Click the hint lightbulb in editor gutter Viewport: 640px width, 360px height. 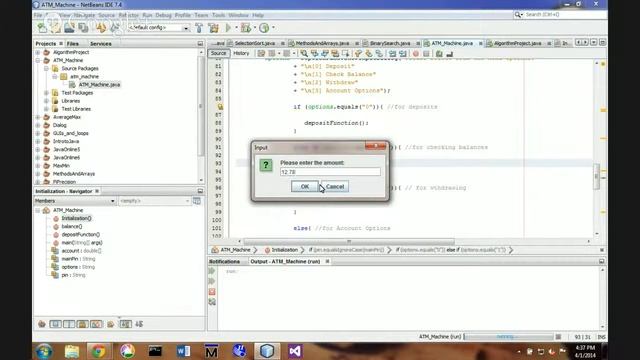(x=220, y=107)
